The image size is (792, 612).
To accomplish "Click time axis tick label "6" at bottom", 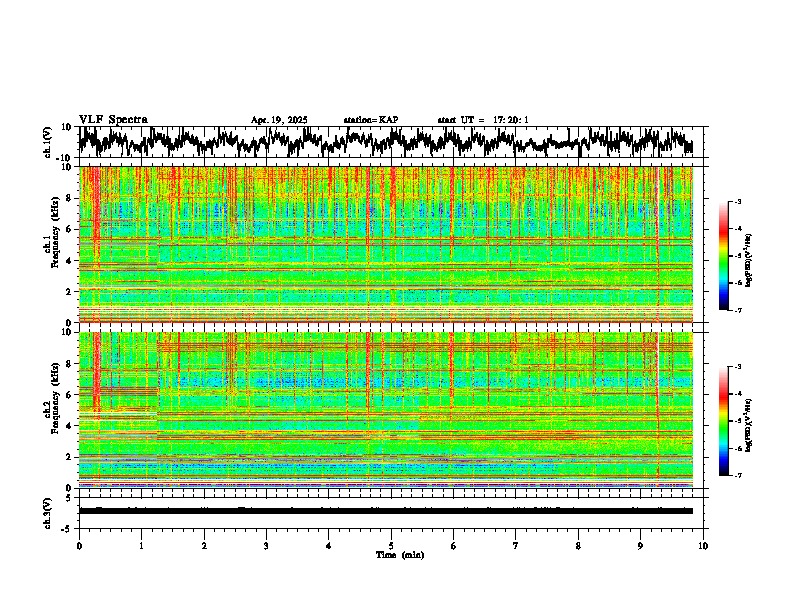I will 454,546.
